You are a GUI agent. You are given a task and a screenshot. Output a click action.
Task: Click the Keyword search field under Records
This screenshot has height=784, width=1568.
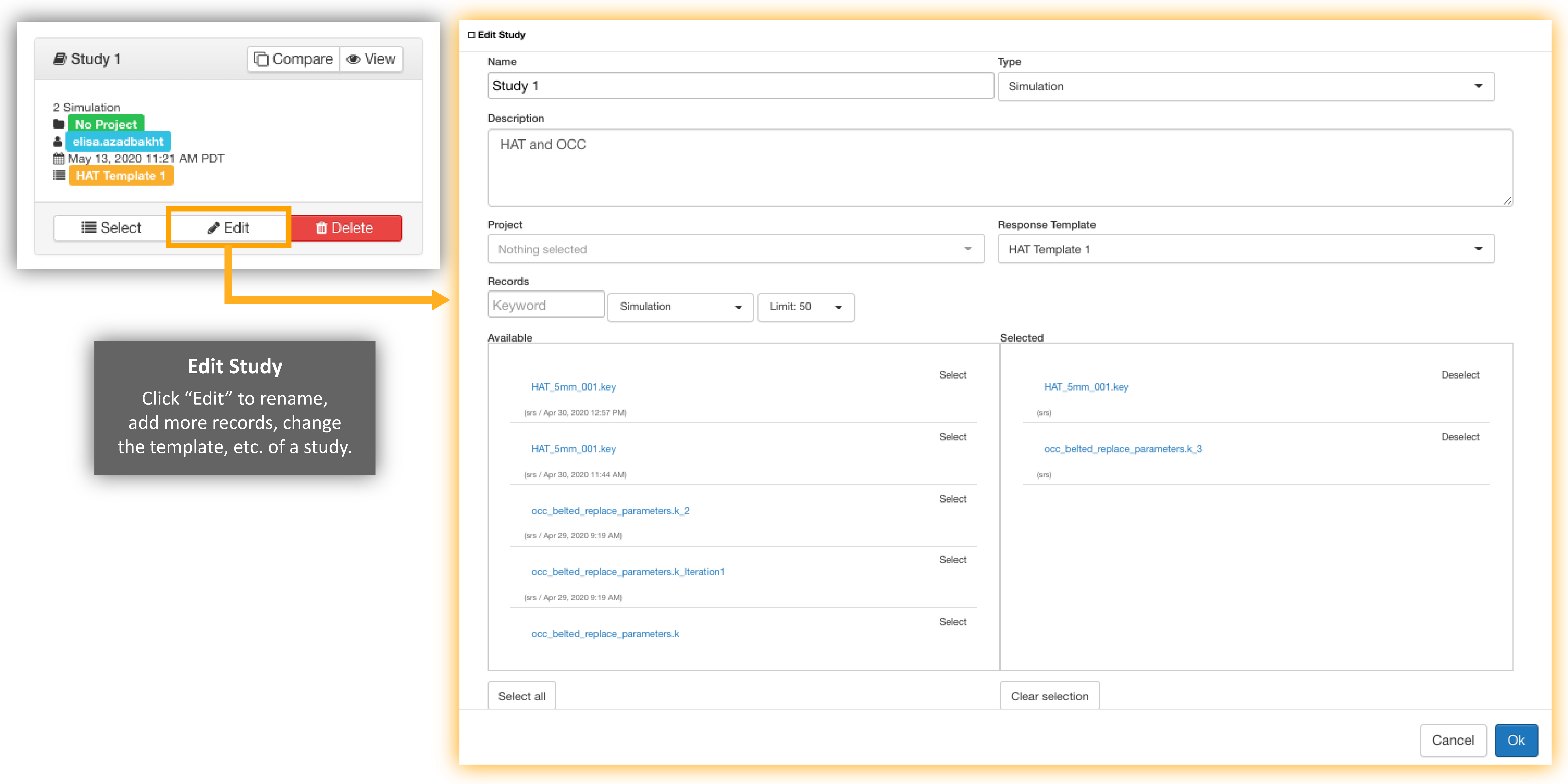tap(545, 305)
